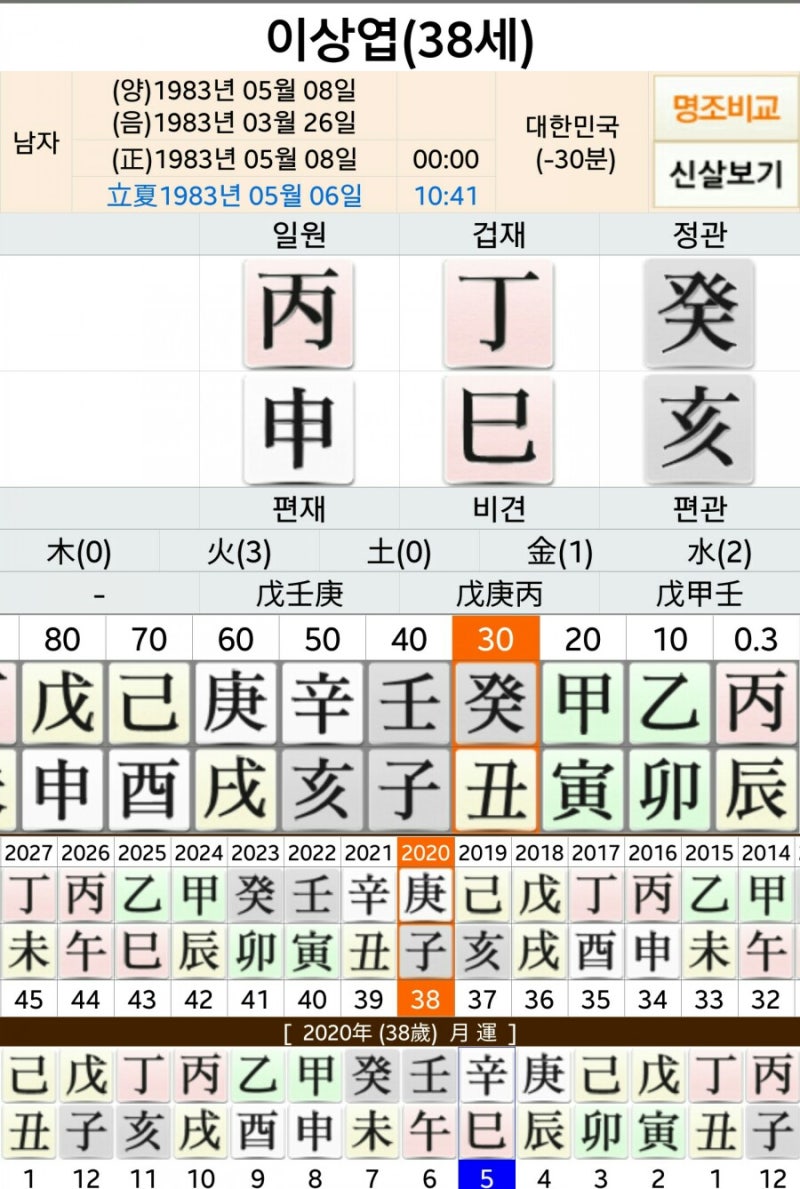Select year 2018 in the yearly luck row

pos(538,852)
